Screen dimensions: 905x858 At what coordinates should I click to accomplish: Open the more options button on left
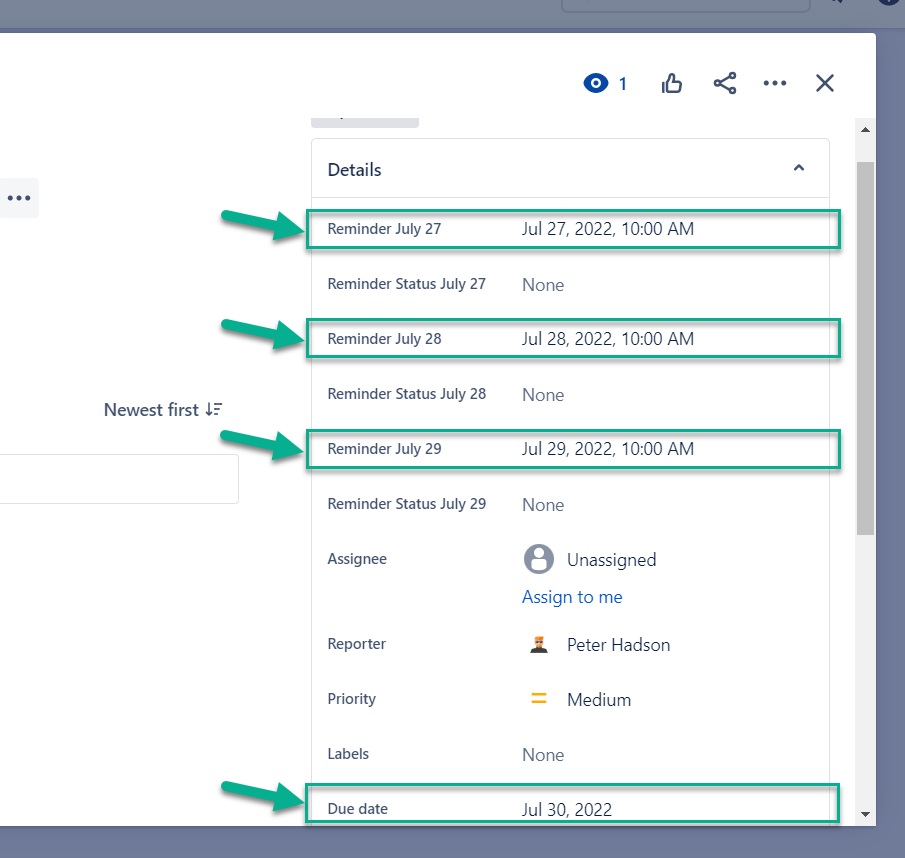point(19,198)
